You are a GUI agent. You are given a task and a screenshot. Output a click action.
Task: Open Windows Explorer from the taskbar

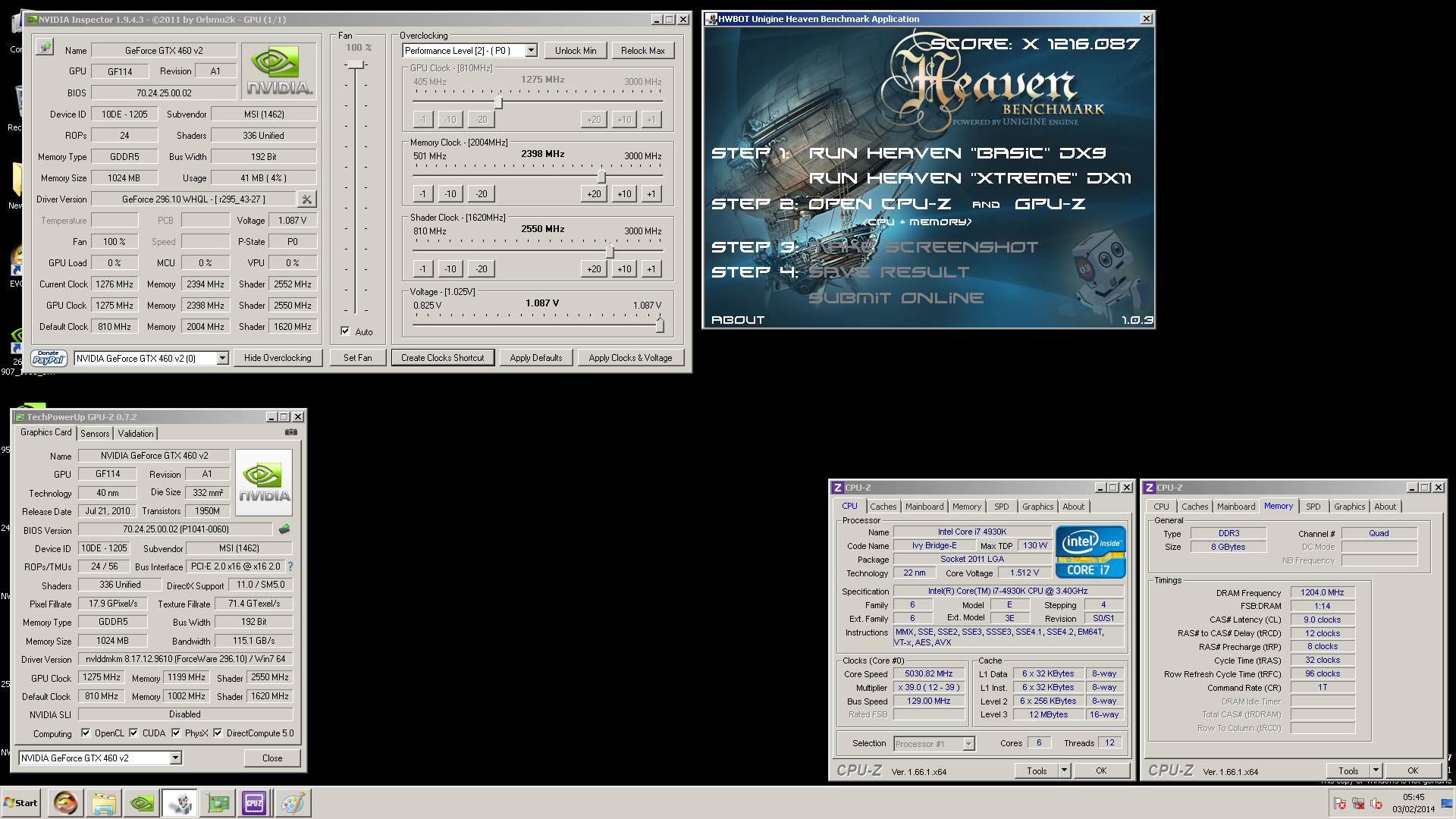click(x=104, y=803)
